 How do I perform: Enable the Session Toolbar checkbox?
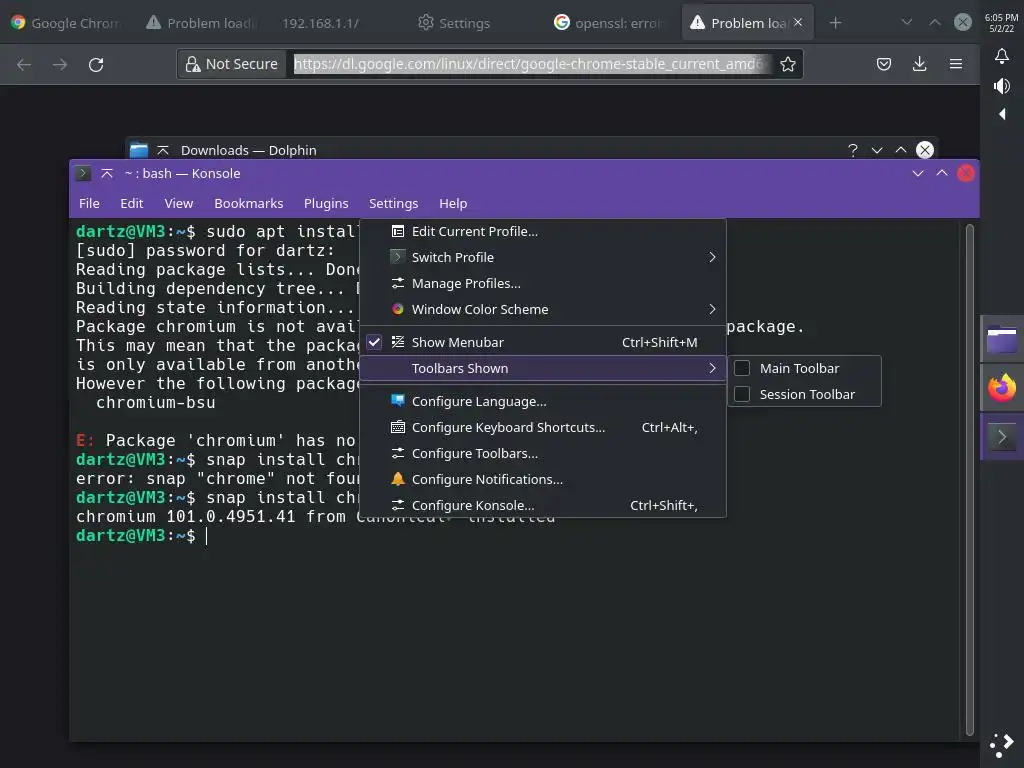click(x=742, y=394)
